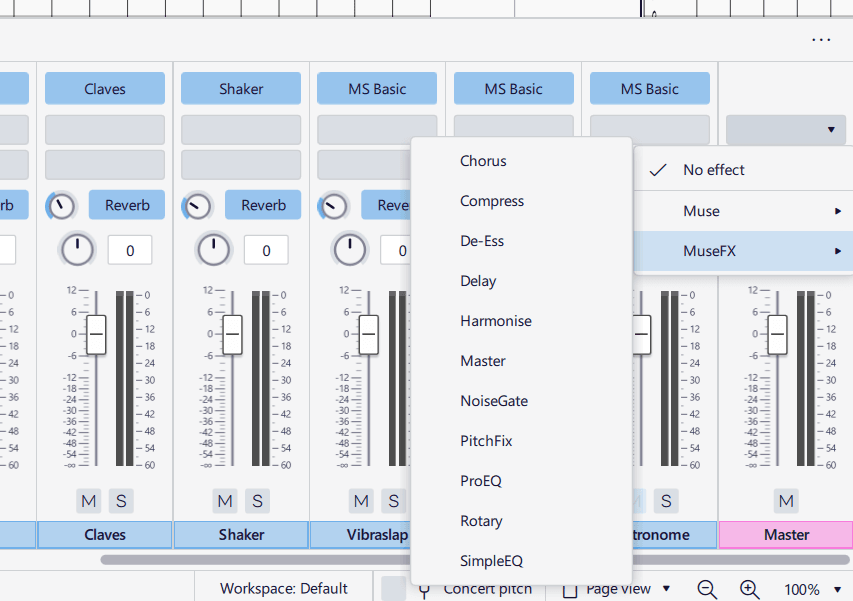
Task: Open the 100% zoom level dropdown
Action: pos(838,589)
